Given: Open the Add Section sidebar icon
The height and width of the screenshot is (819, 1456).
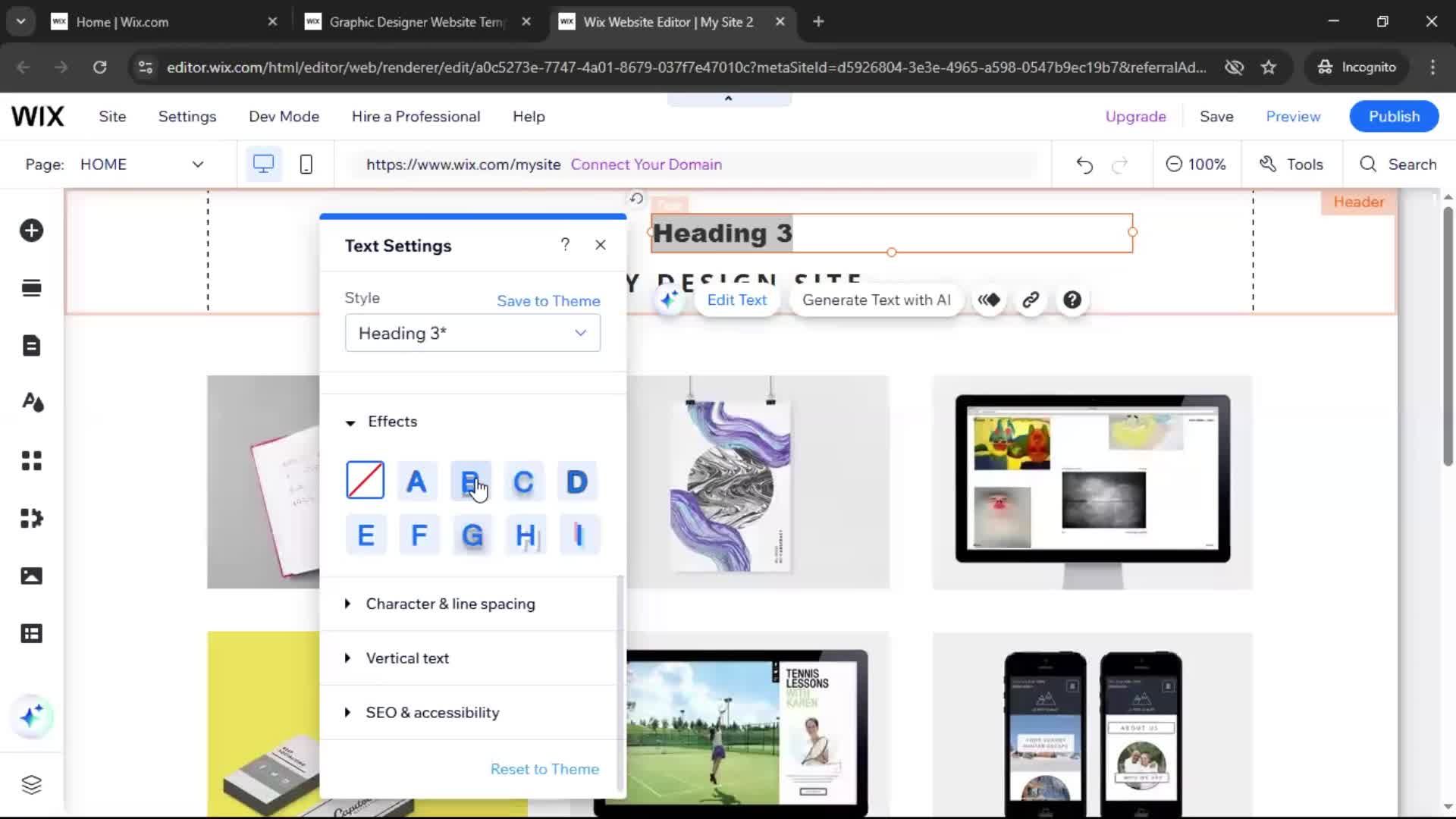Looking at the screenshot, I should tap(31, 288).
